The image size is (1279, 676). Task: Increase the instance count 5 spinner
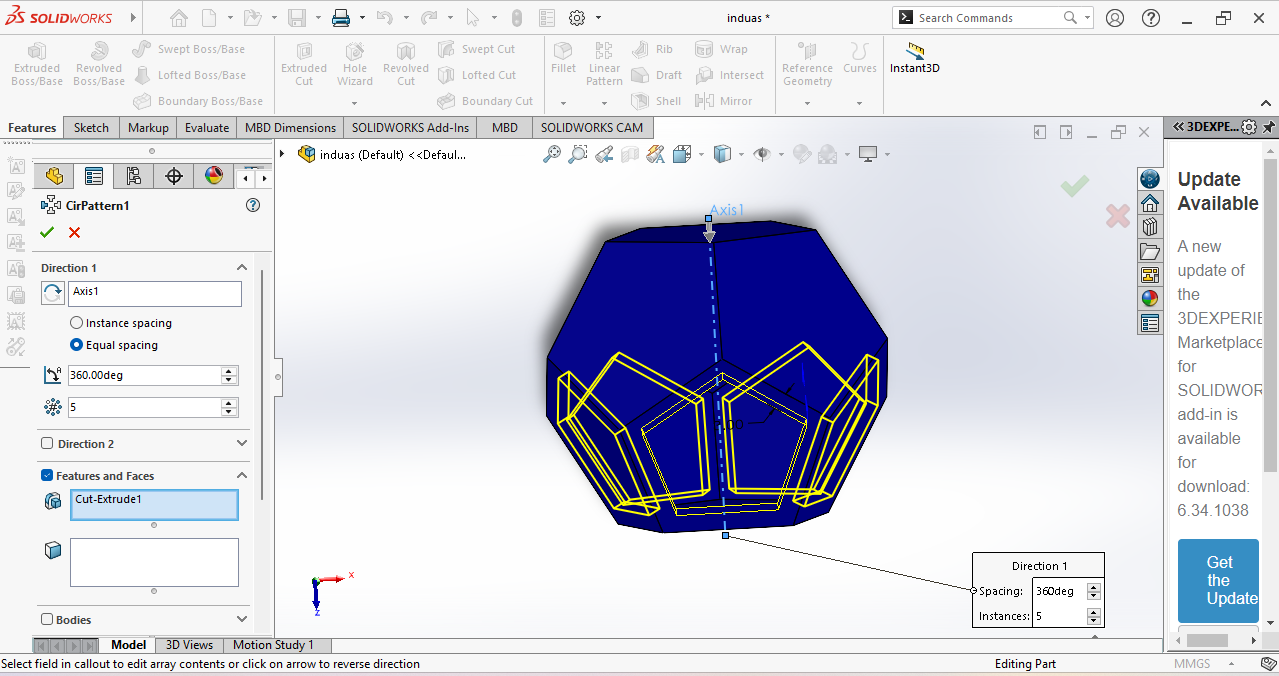point(230,403)
